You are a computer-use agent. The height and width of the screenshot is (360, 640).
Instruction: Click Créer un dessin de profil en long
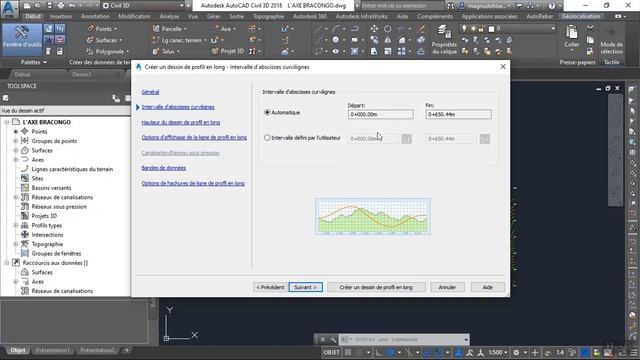[x=376, y=287]
